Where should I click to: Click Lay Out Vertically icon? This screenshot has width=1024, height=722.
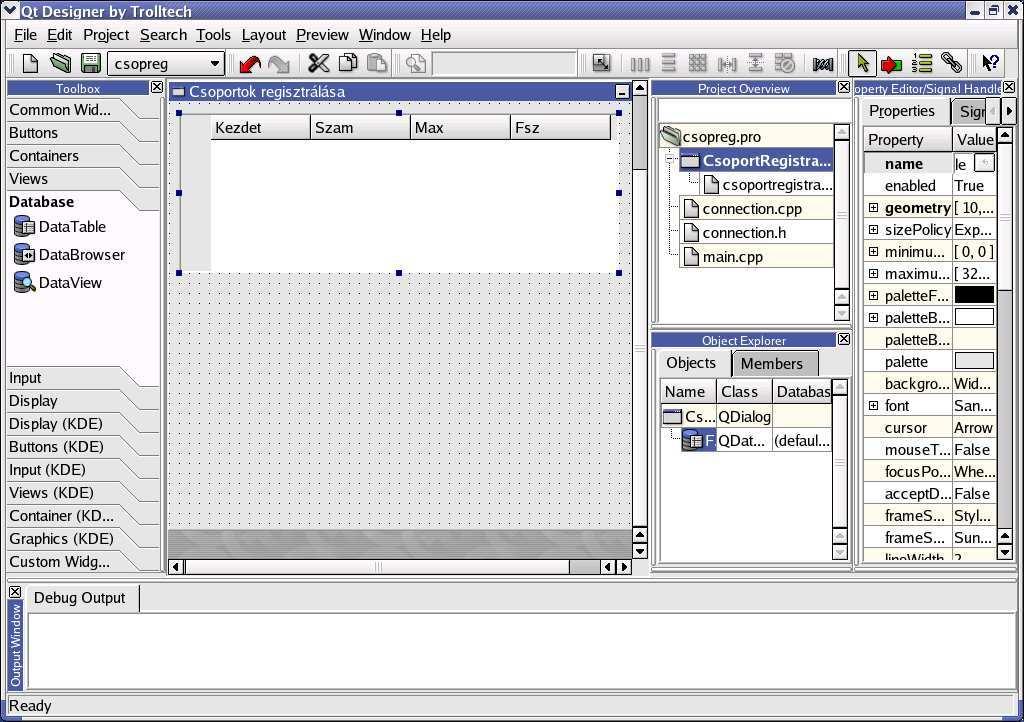(x=669, y=63)
